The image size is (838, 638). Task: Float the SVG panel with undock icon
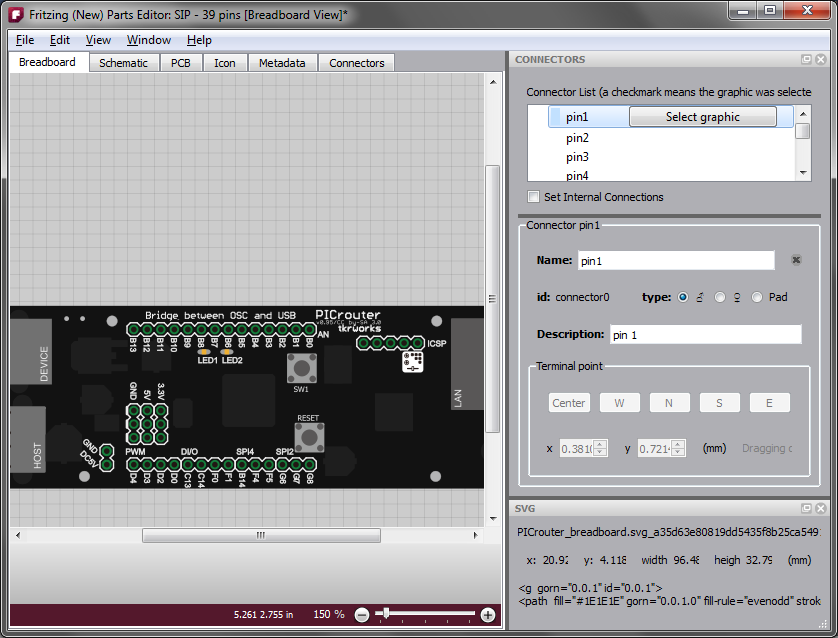(x=806, y=508)
